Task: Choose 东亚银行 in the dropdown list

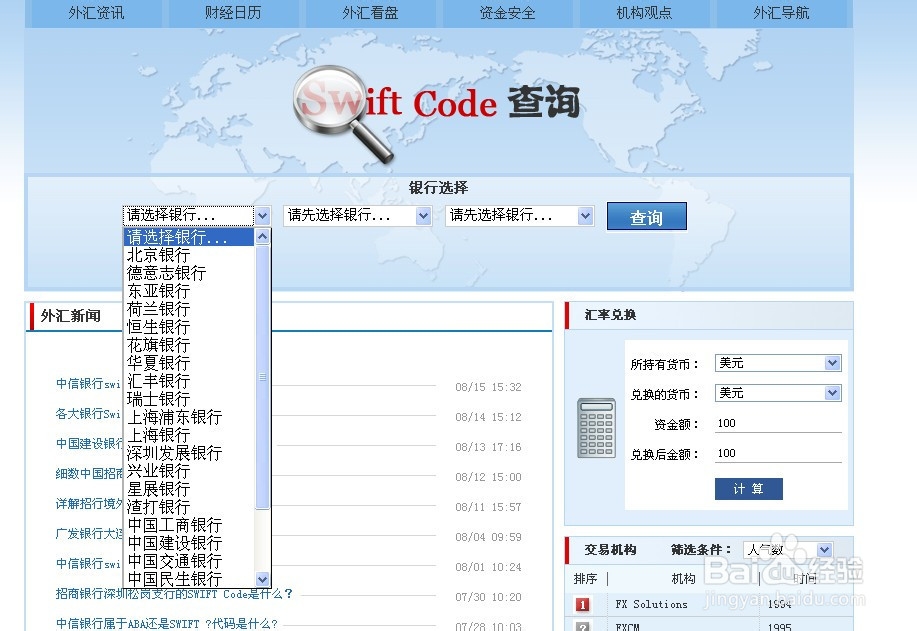Action: click(x=189, y=291)
